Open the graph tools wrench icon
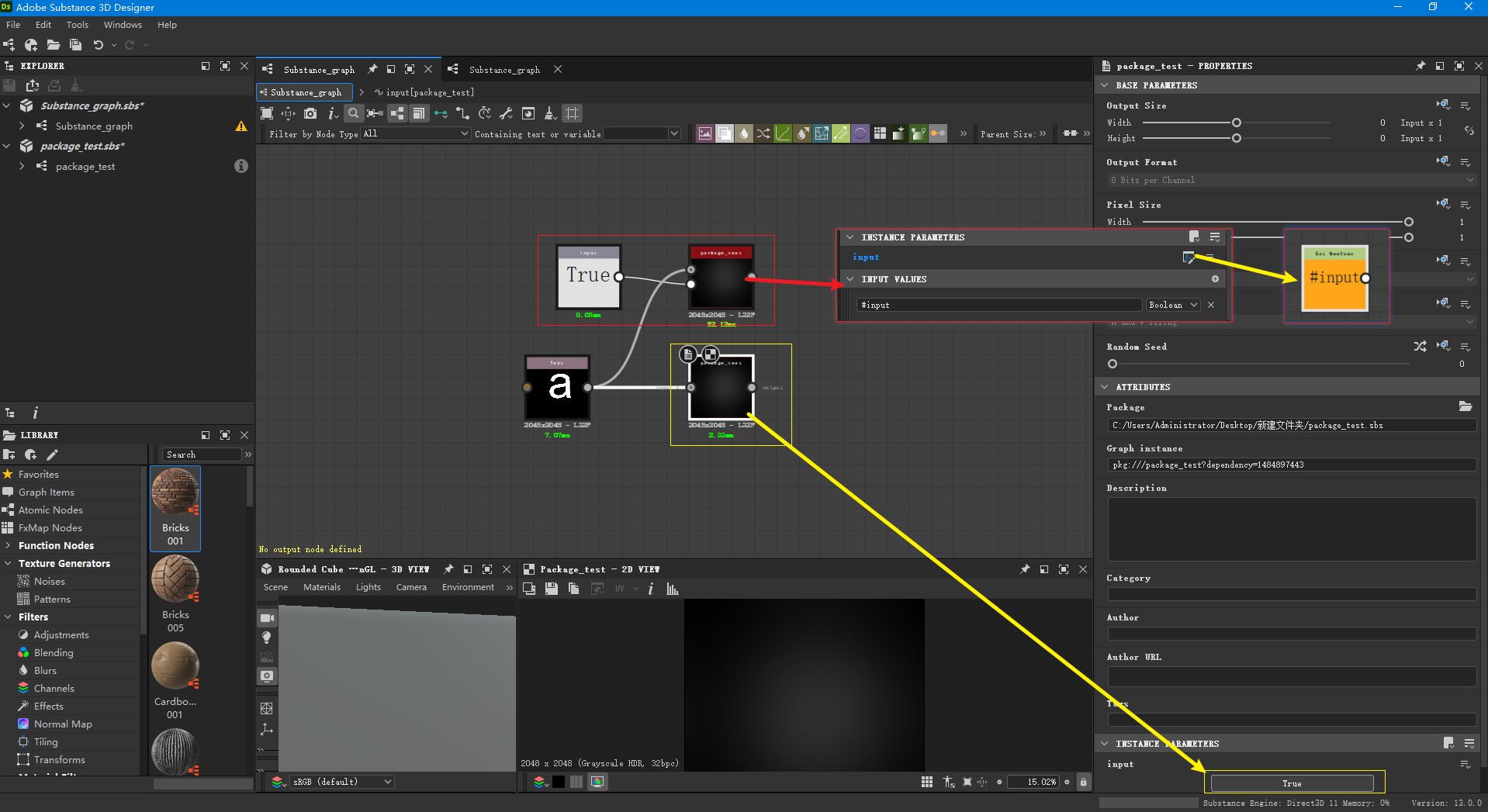1488x812 pixels. [507, 113]
